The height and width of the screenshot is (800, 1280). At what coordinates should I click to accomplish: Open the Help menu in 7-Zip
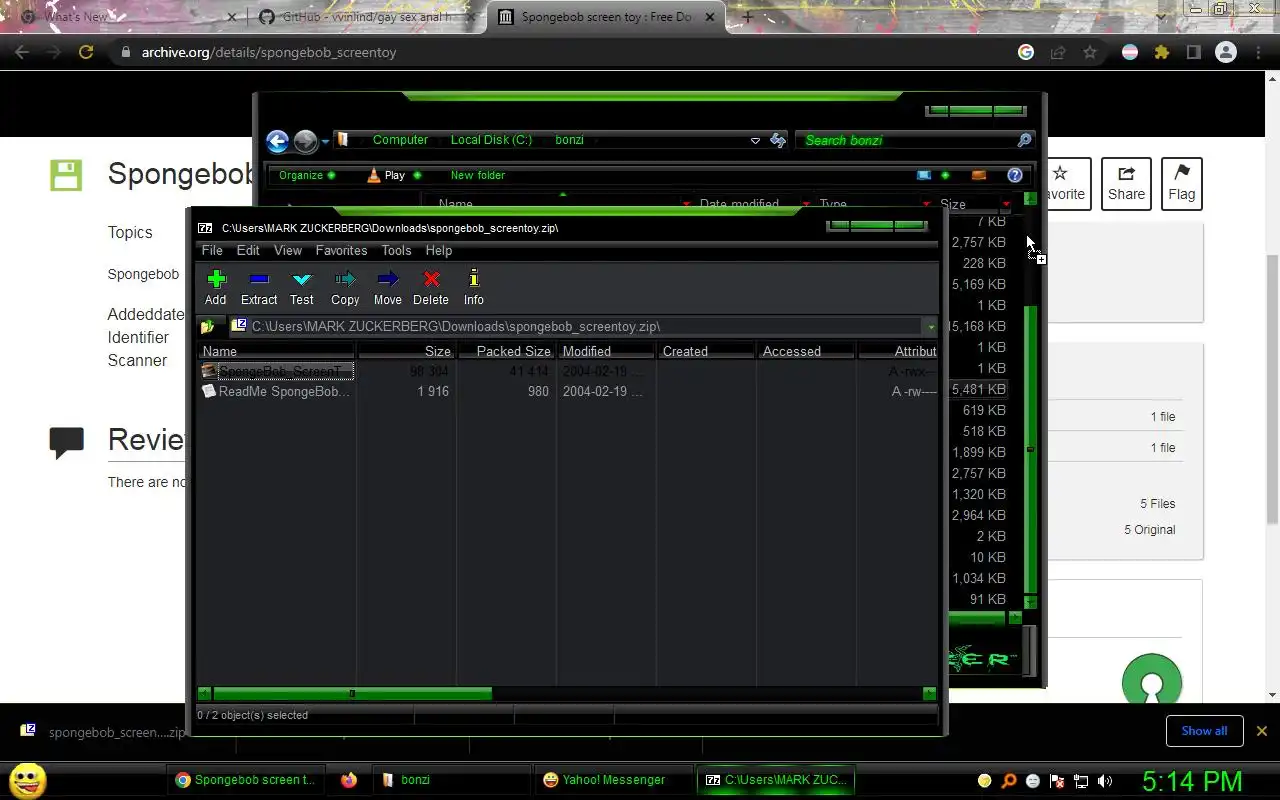click(439, 250)
